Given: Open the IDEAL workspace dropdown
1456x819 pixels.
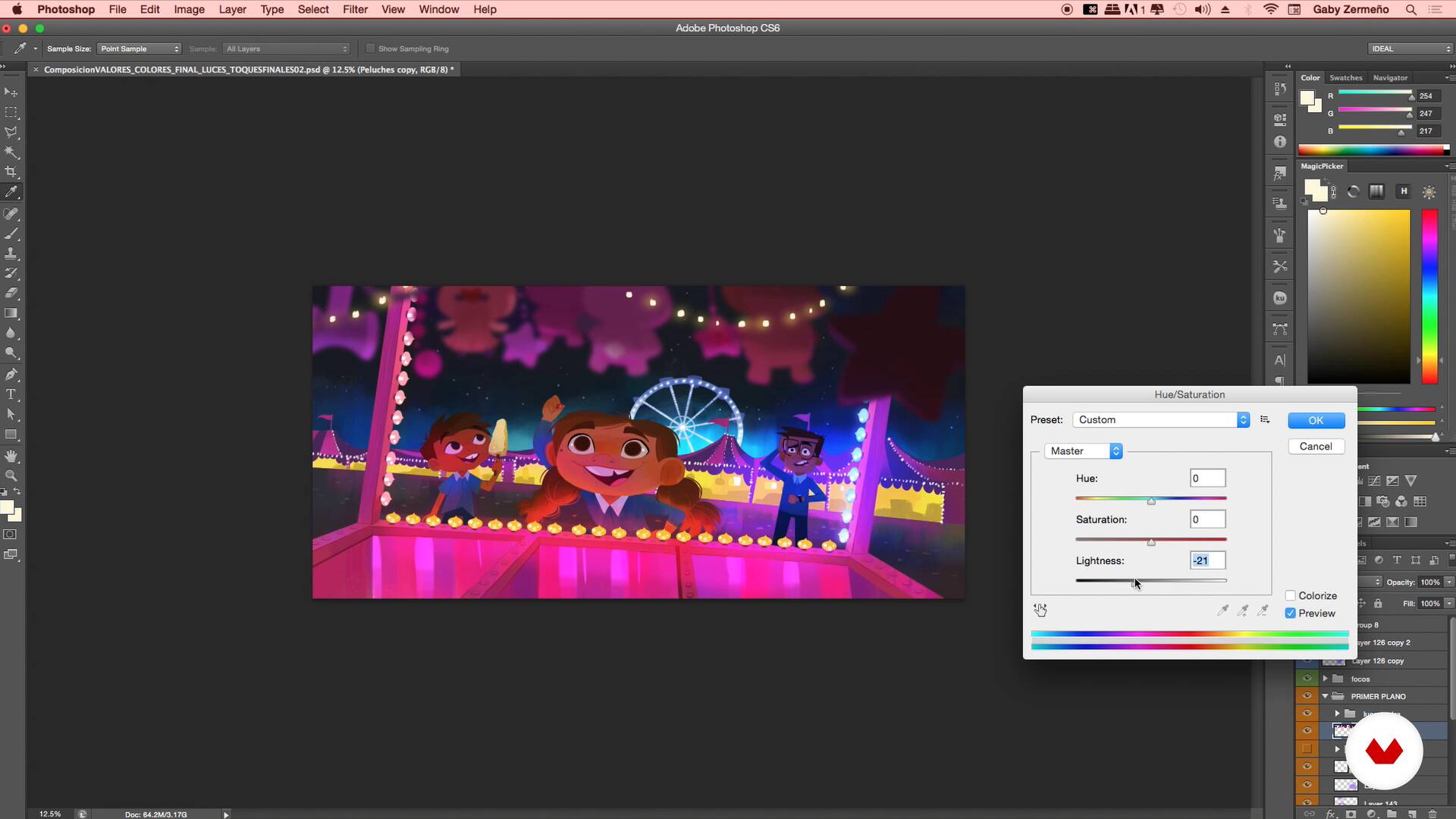Looking at the screenshot, I should click(1410, 49).
